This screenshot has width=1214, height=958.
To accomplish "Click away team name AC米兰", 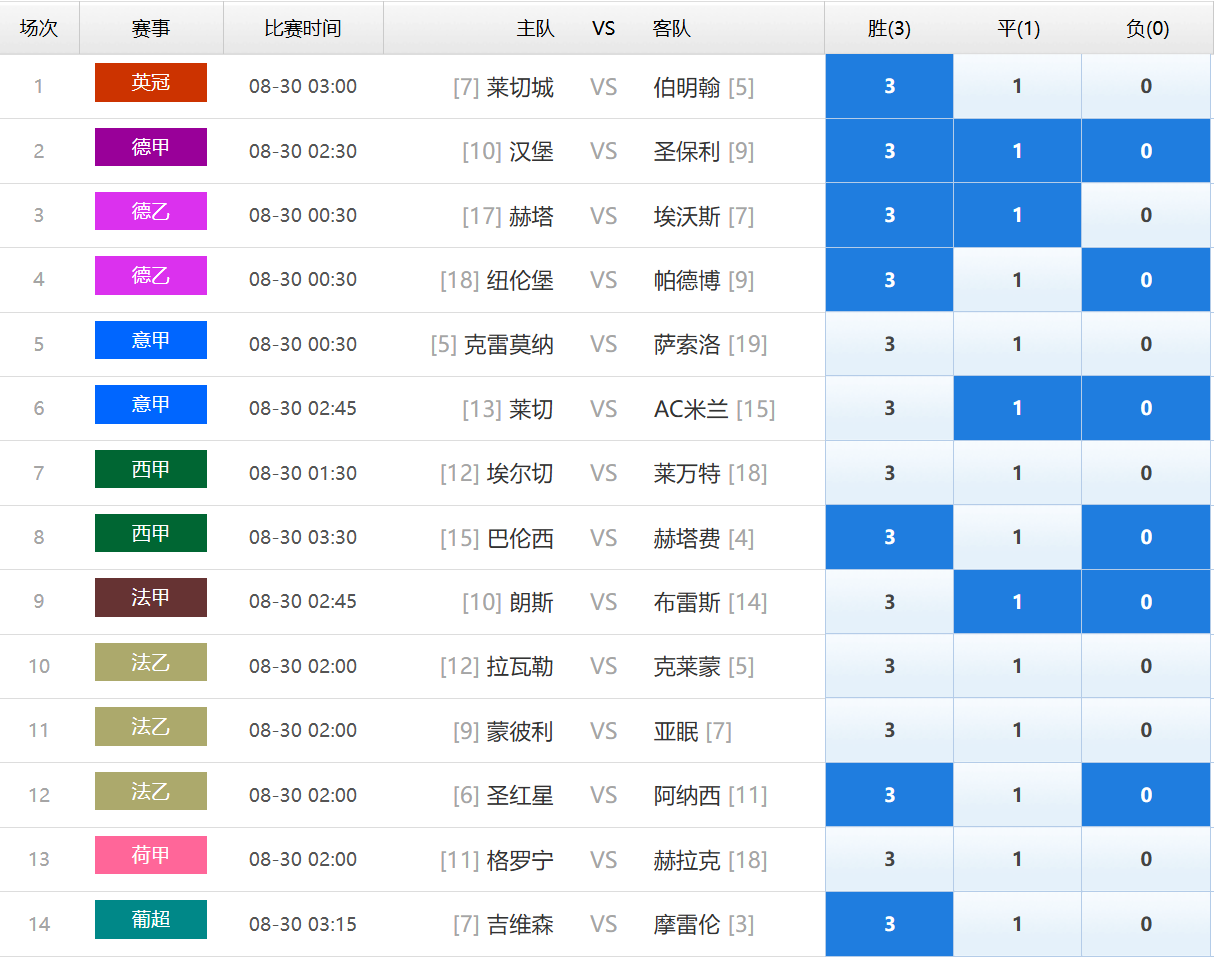I will pos(691,409).
